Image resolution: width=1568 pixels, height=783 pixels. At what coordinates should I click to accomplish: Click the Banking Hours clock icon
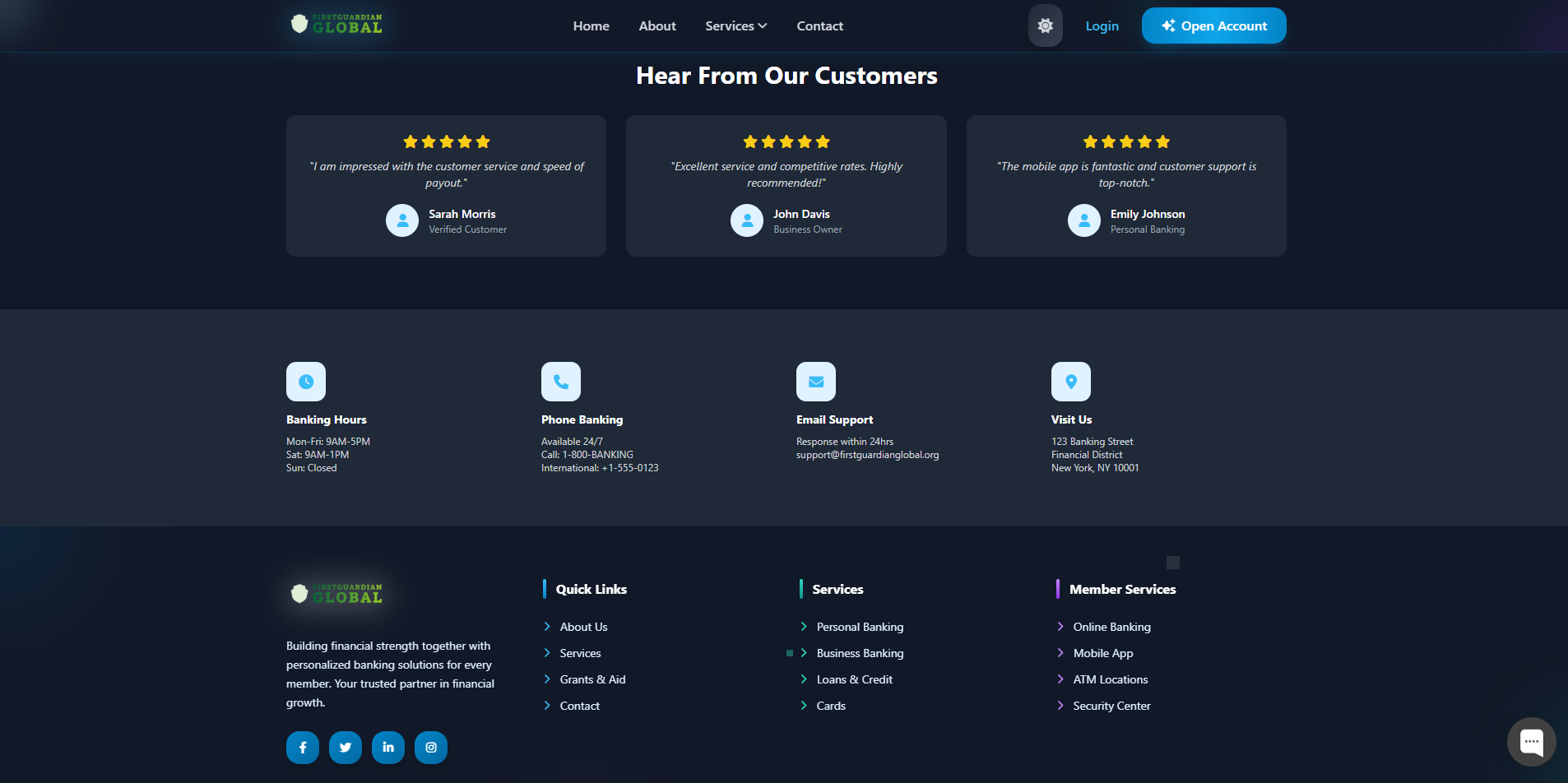point(306,382)
